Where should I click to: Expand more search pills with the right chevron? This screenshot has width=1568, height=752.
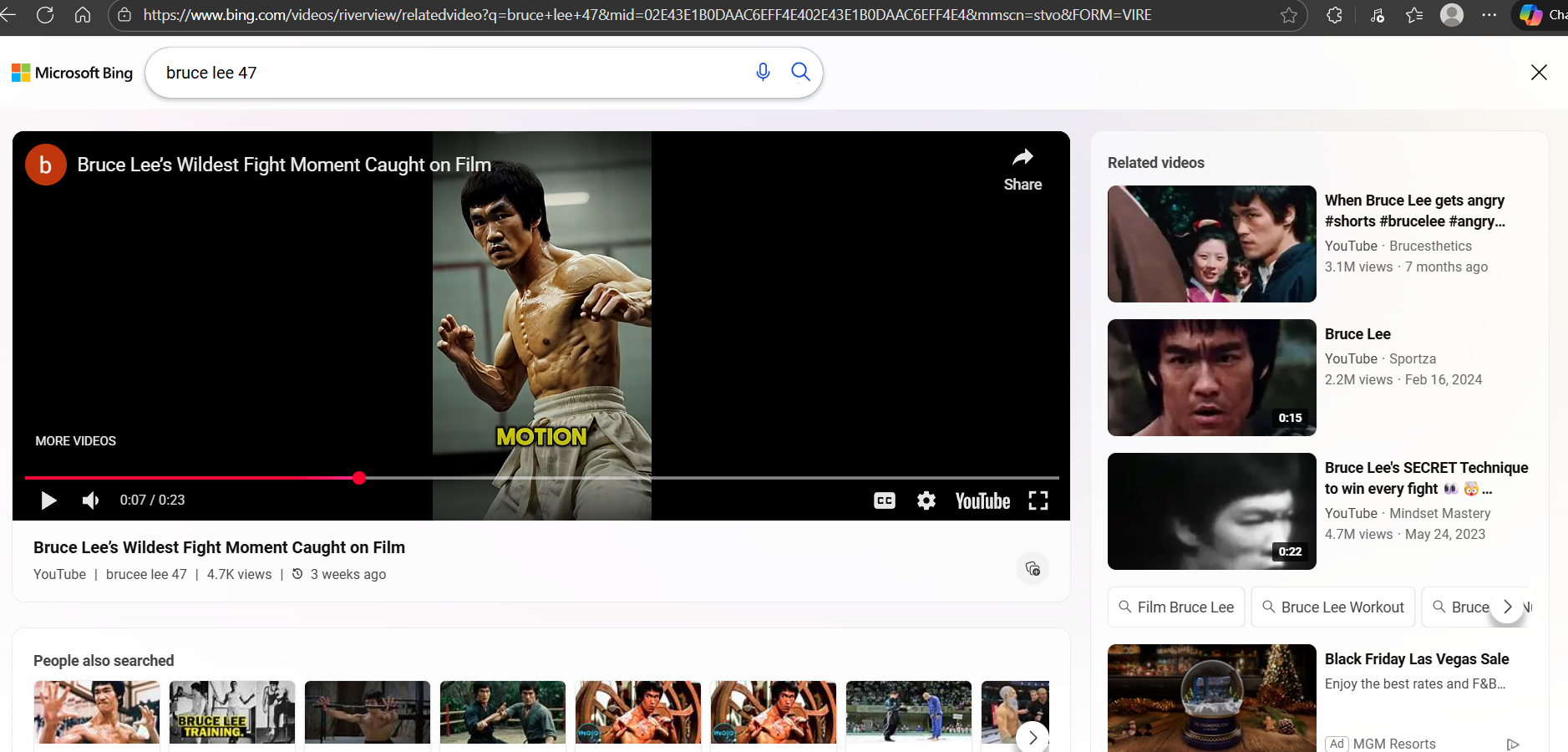pyautogui.click(x=1507, y=607)
